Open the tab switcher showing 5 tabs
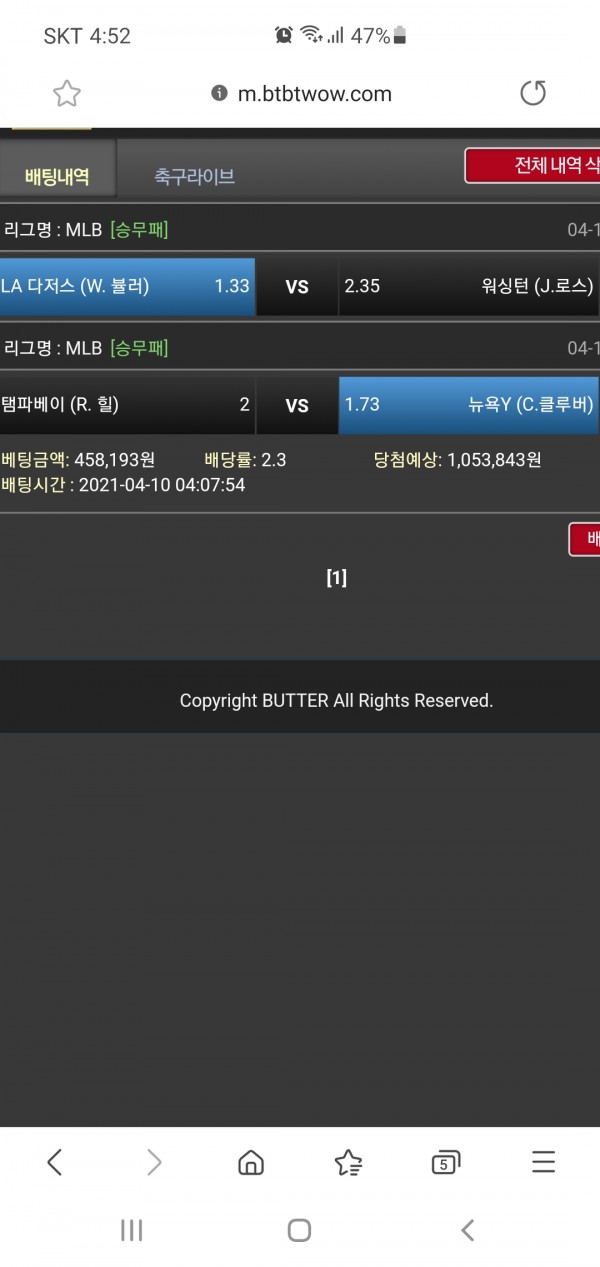Image resolution: width=600 pixels, height=1267 pixels. click(x=445, y=1161)
